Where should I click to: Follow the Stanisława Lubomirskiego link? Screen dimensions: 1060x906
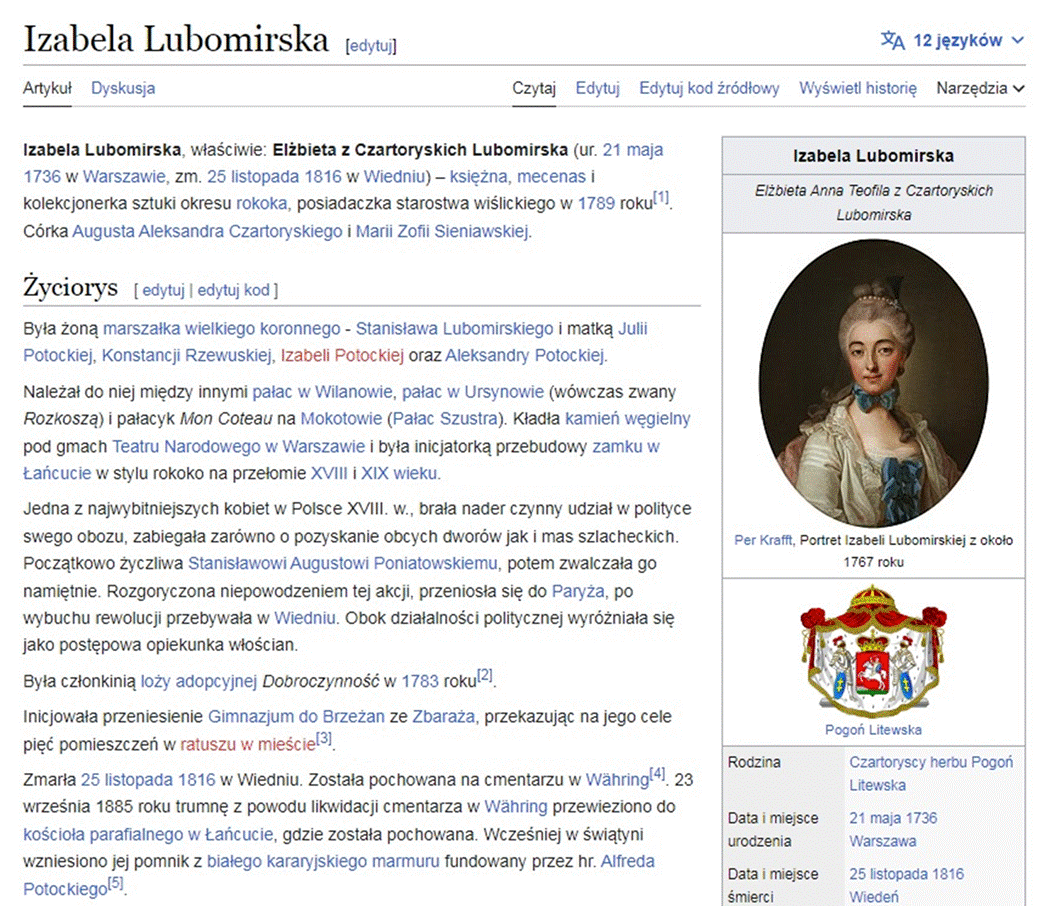[x=454, y=329]
